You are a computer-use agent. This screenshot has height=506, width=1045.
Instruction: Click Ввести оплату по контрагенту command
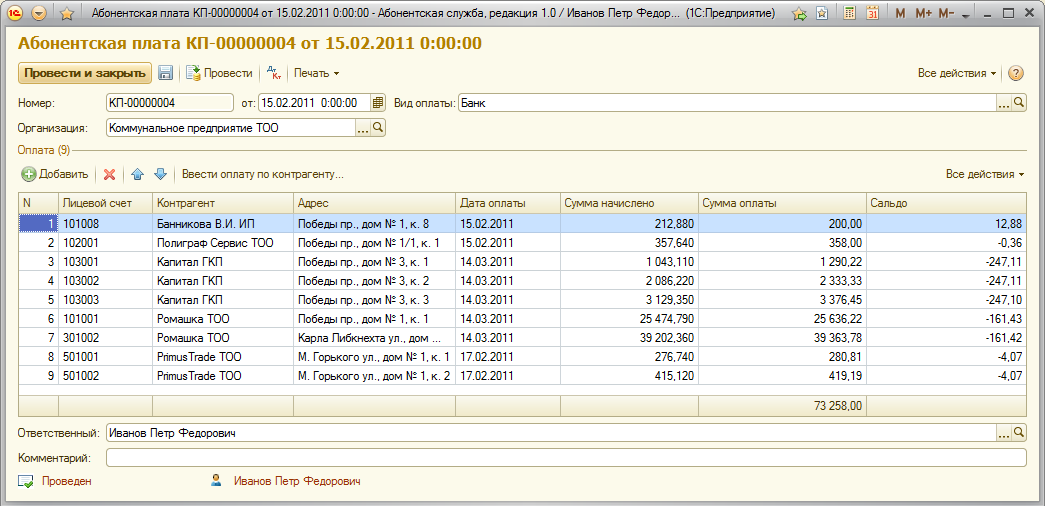pyautogui.click(x=262, y=174)
